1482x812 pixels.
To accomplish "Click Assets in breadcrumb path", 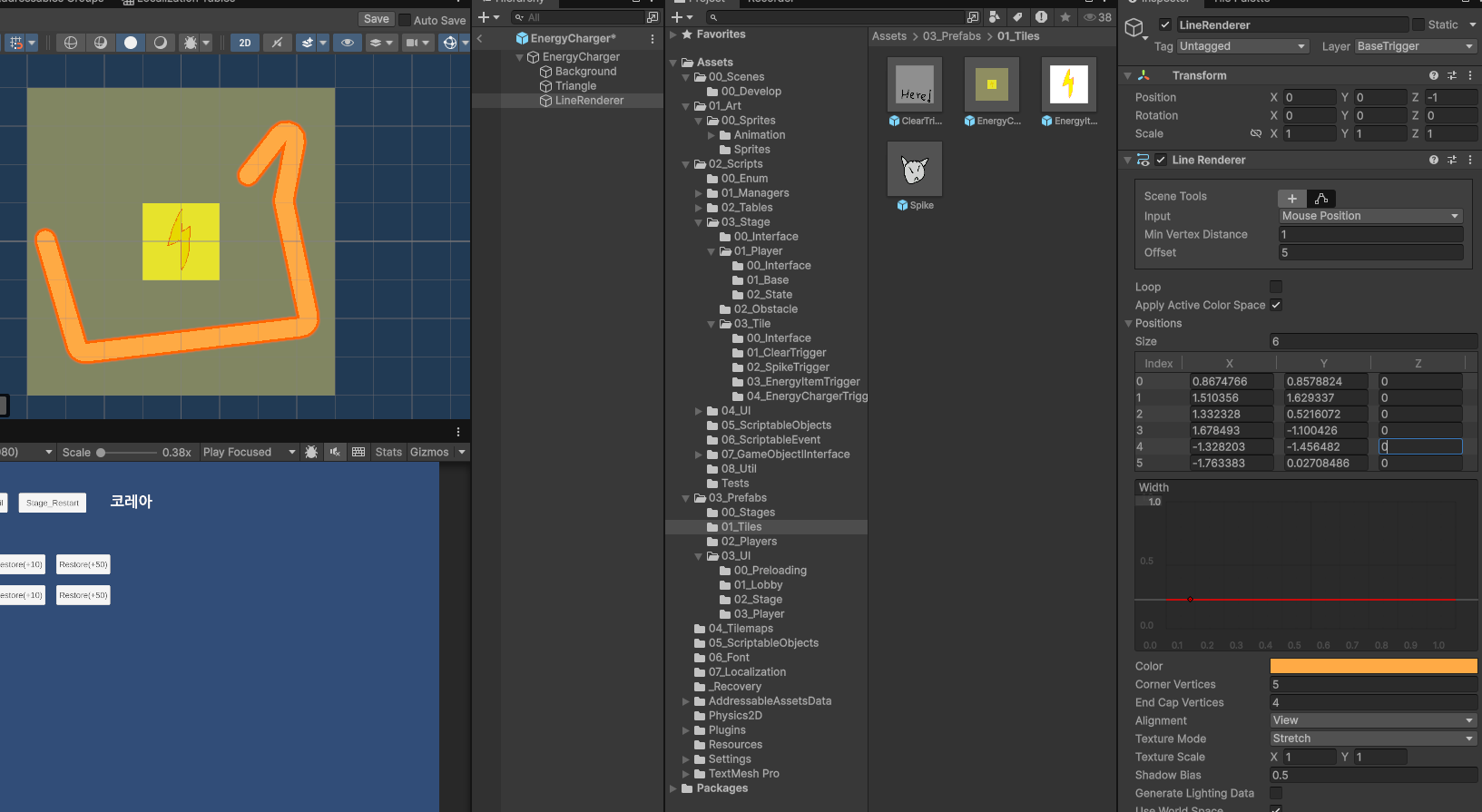I will [889, 36].
